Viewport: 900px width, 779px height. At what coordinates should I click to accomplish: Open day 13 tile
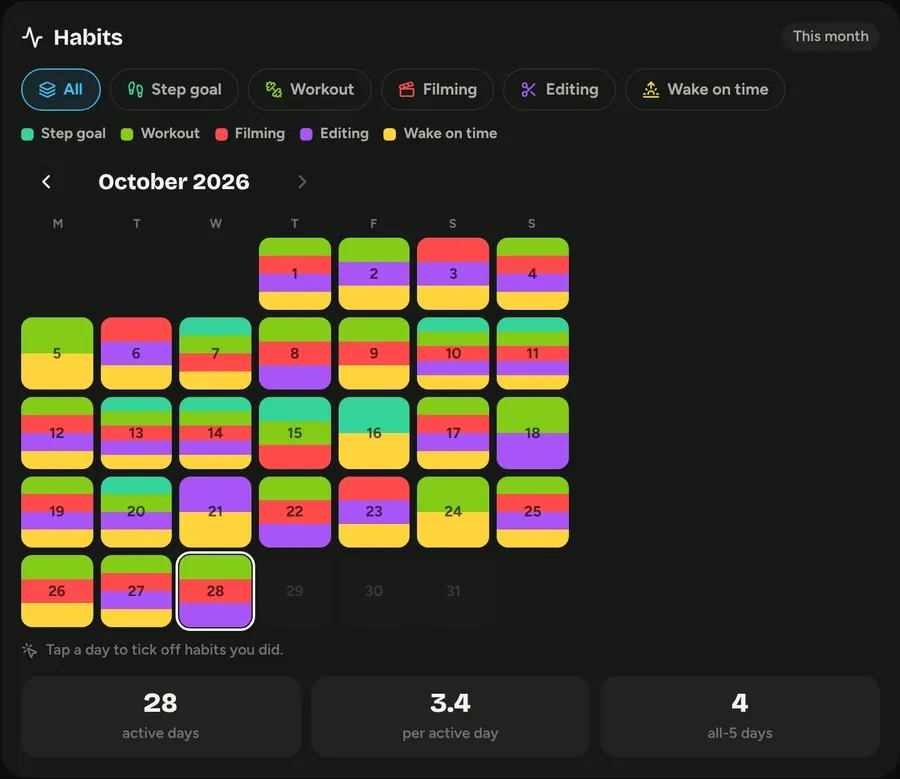point(136,433)
